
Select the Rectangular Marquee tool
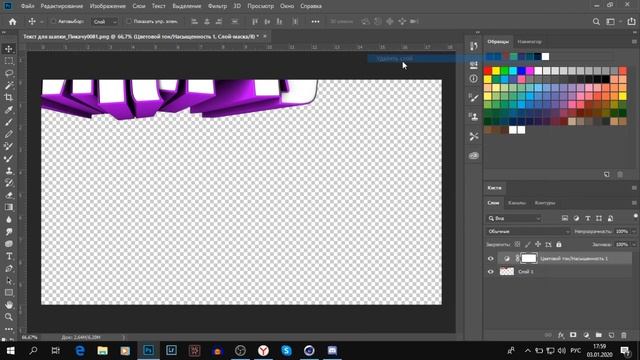click(9, 61)
